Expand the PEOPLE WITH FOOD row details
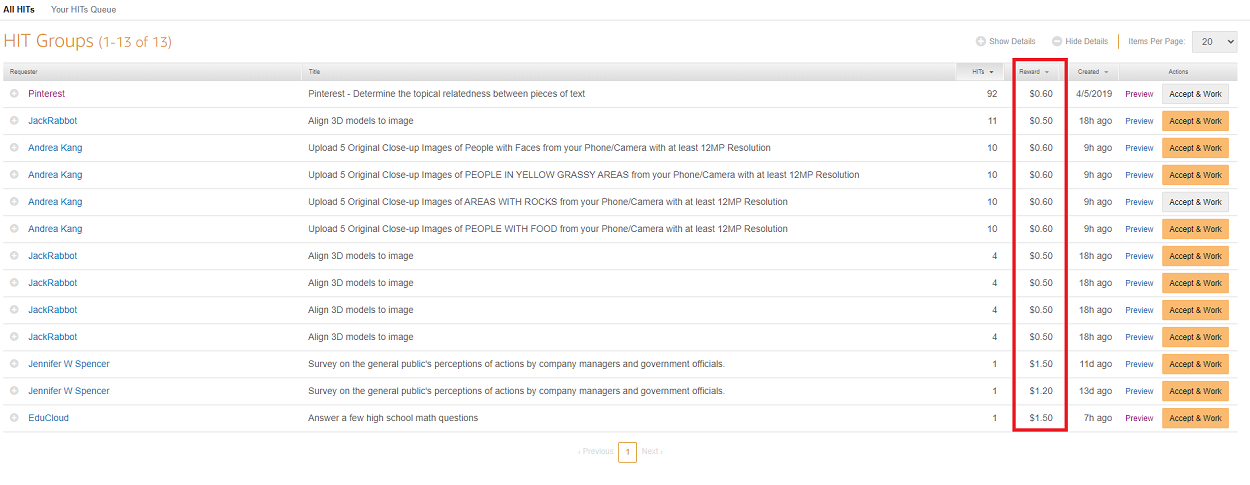Screen dimensions: 1250x485 pyautogui.click(x=14, y=229)
